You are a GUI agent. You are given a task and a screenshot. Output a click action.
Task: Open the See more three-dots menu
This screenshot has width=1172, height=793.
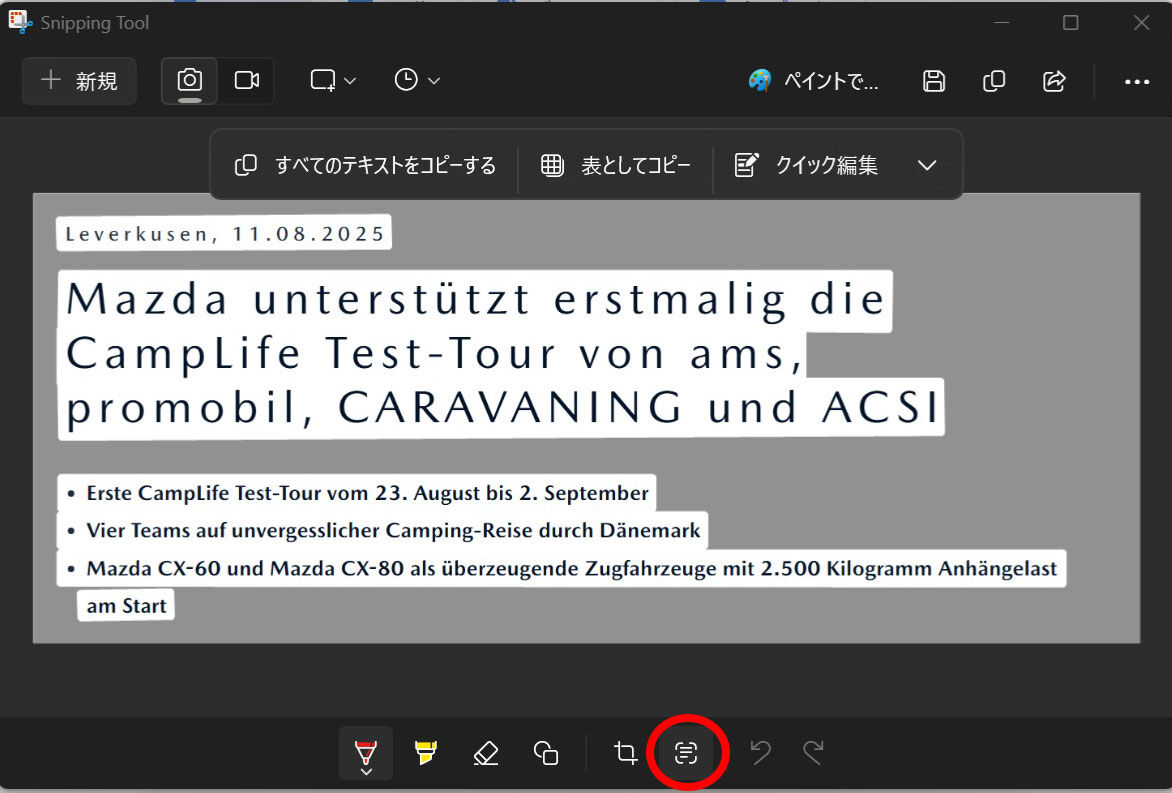click(1137, 81)
